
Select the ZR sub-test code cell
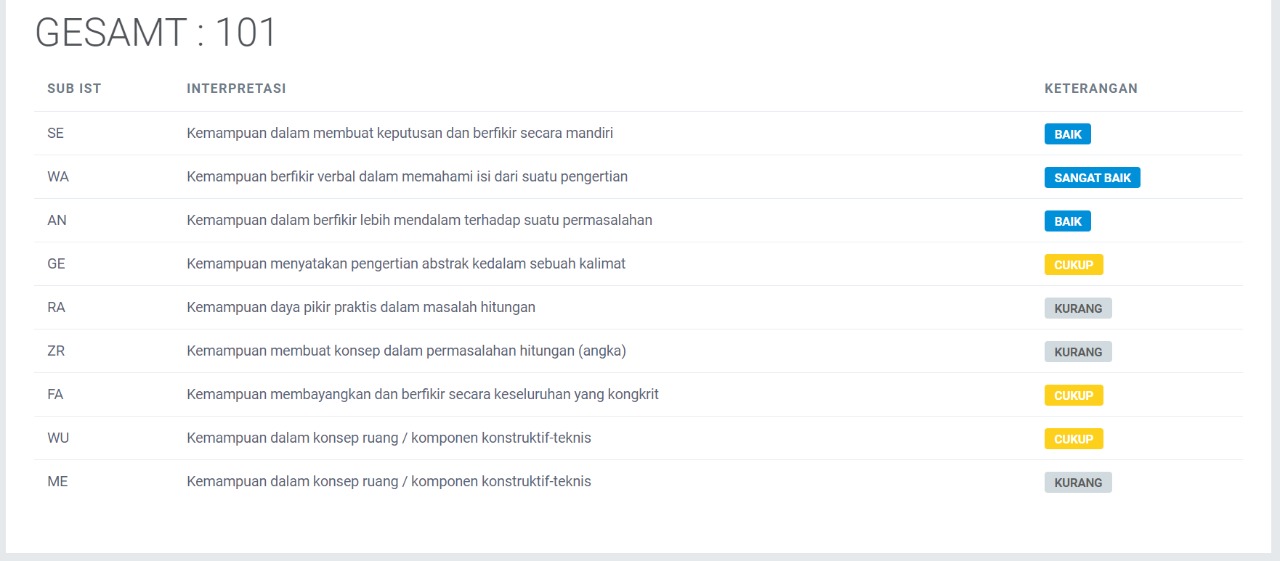tap(56, 351)
